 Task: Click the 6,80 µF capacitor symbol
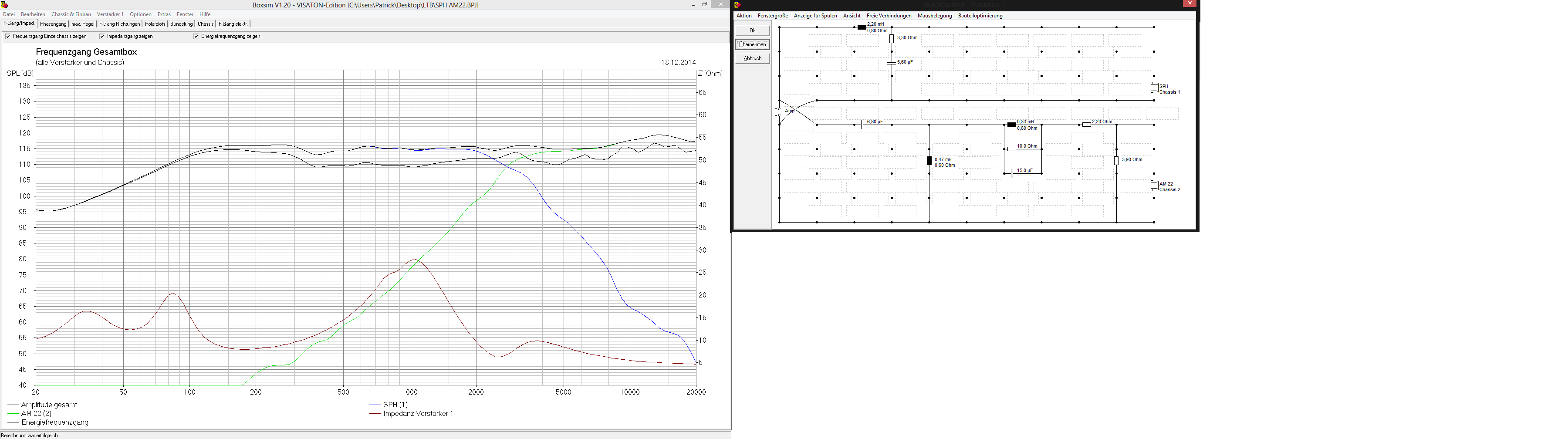coord(862,125)
